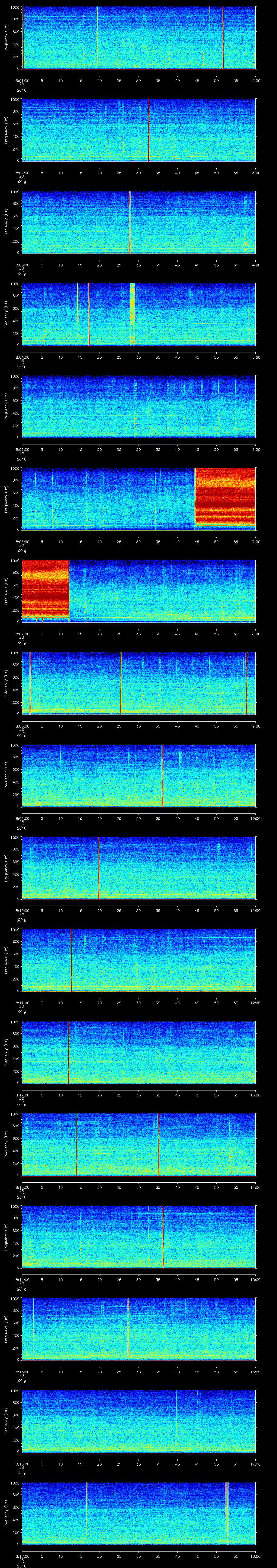Select the red line near 57 s in the 8:08:00 spectrogram

point(246,683)
